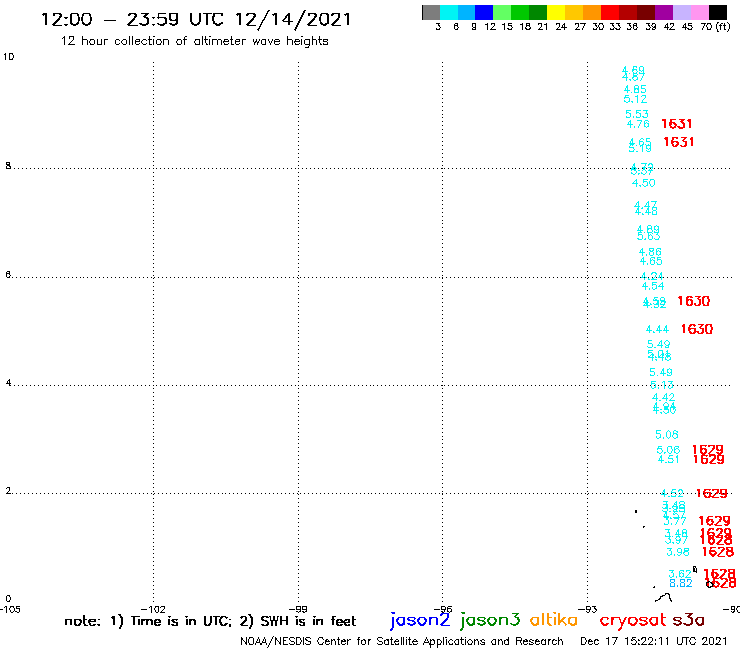
Task: Click the 4.54 wave height value
Action: [x=653, y=286]
